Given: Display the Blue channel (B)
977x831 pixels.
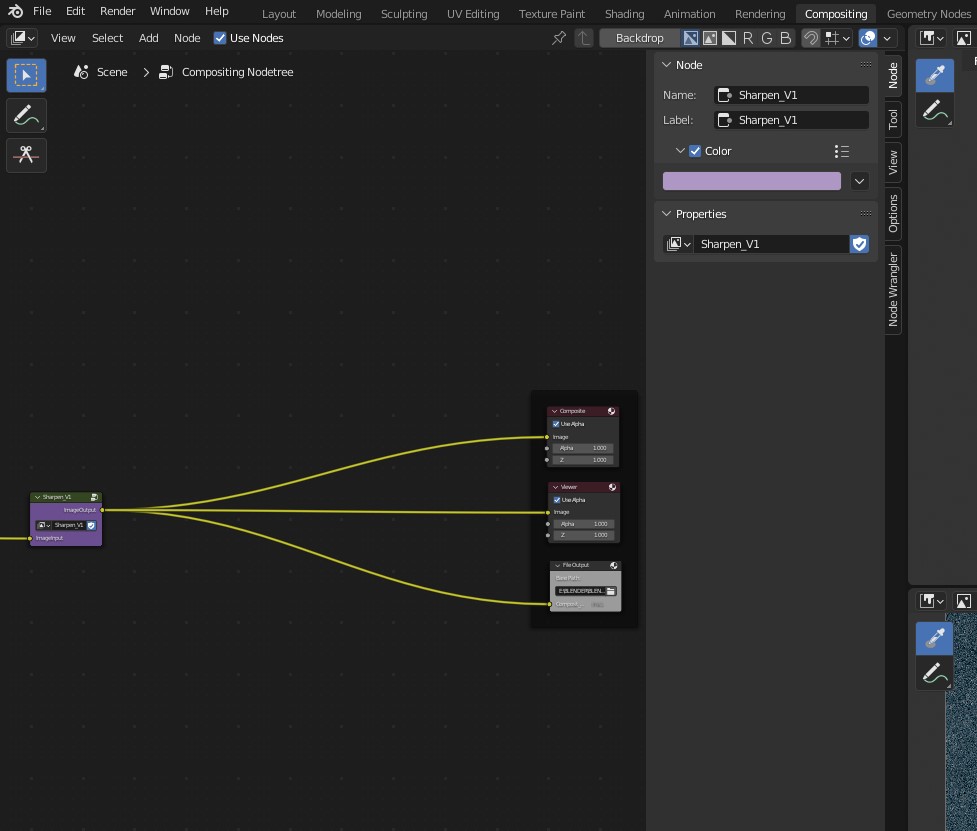Looking at the screenshot, I should (x=786, y=38).
